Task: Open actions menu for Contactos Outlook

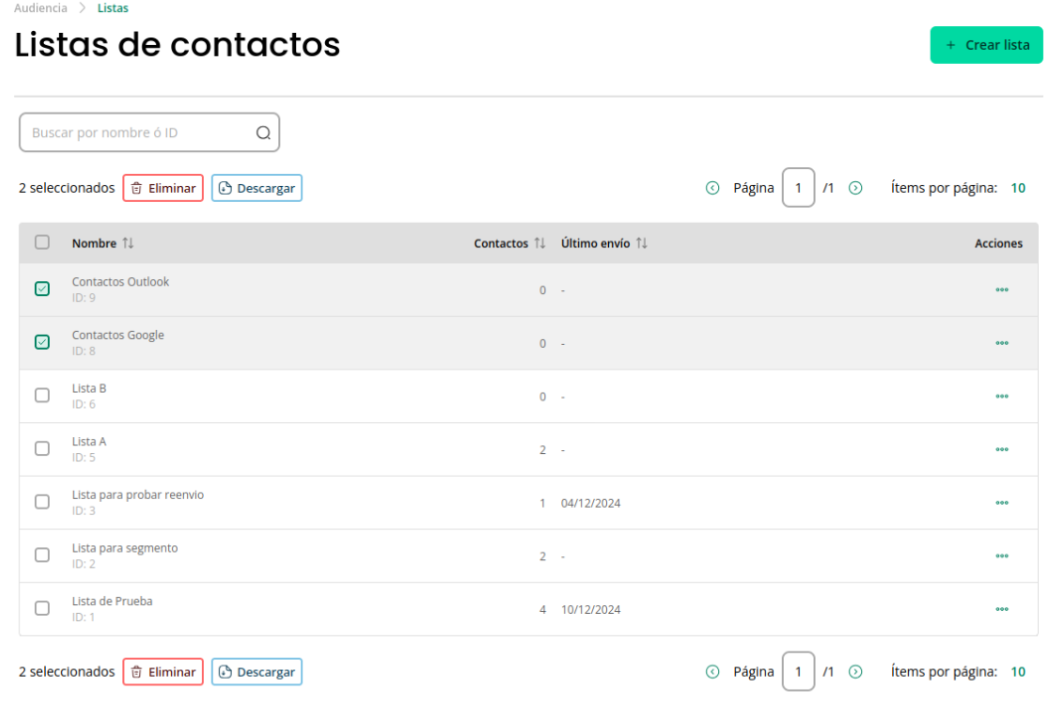Action: click(x=1002, y=290)
